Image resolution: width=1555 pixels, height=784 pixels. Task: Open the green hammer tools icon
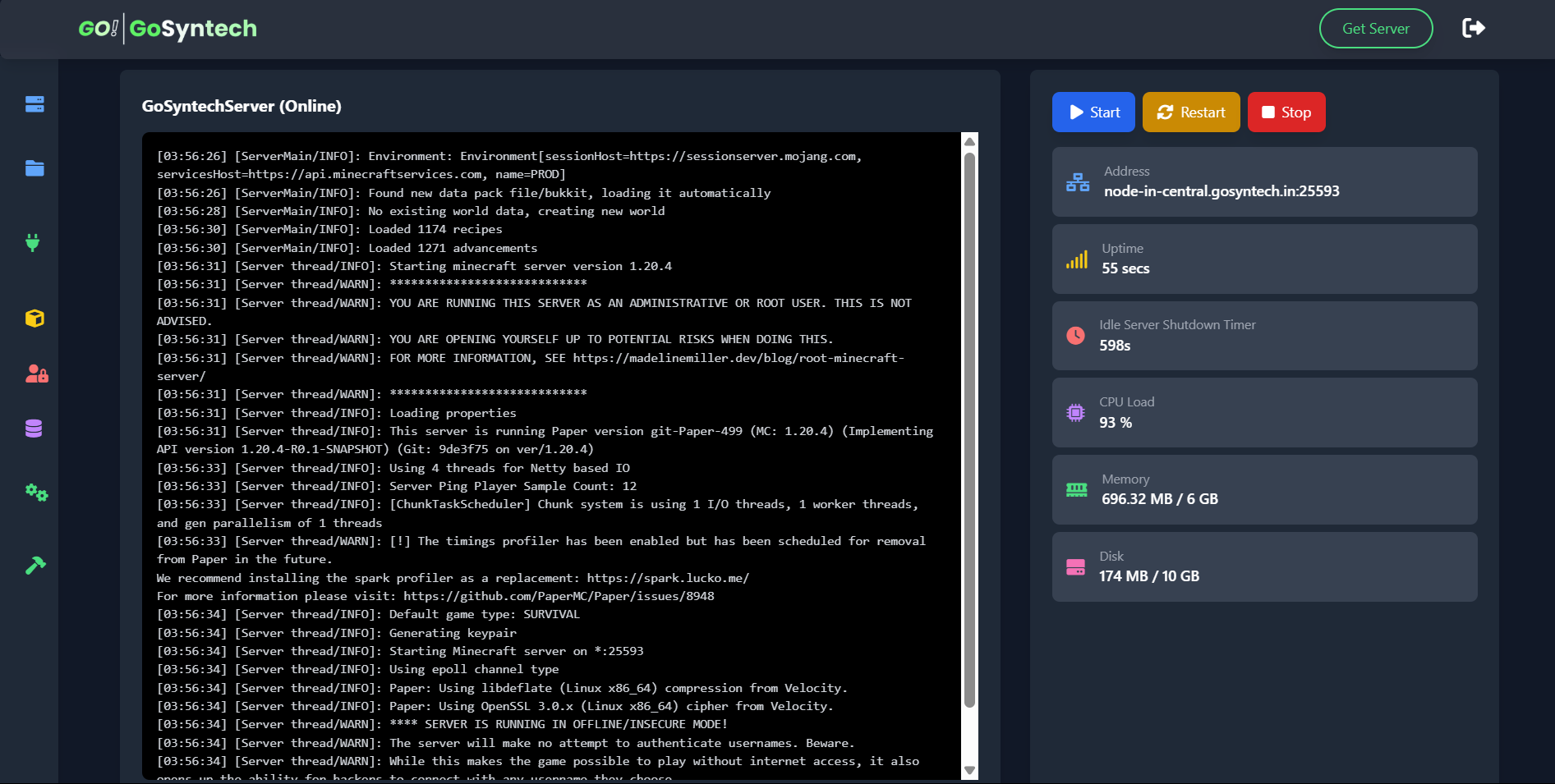(35, 565)
